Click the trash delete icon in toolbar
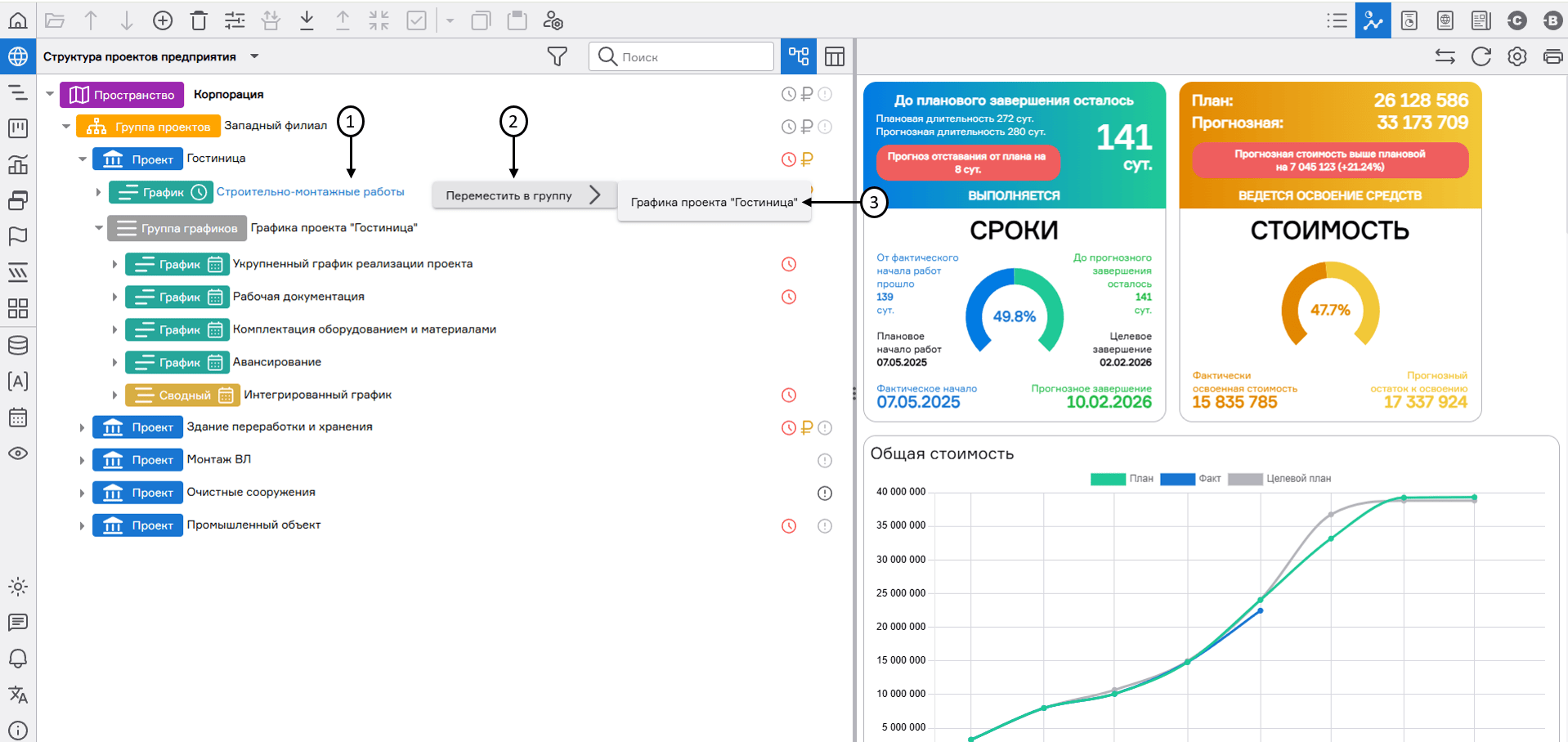 [199, 20]
